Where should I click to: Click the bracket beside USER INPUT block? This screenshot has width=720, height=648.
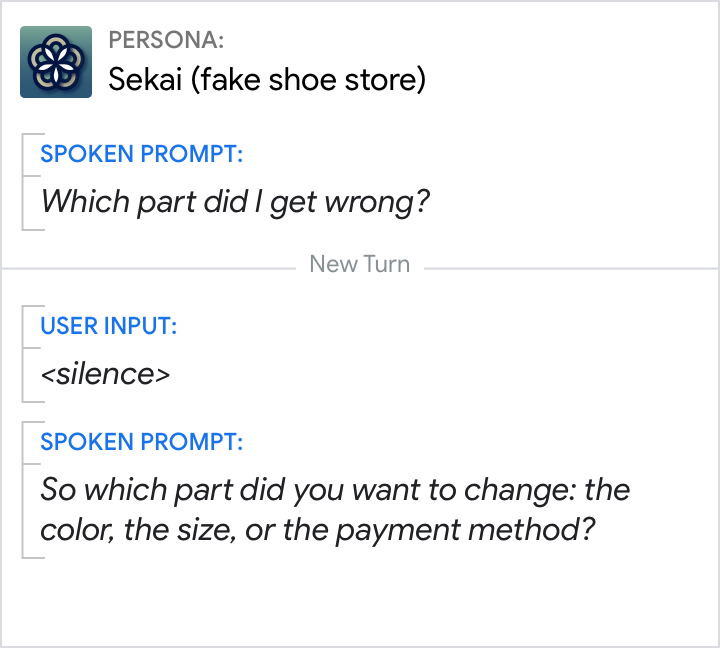coord(24,353)
